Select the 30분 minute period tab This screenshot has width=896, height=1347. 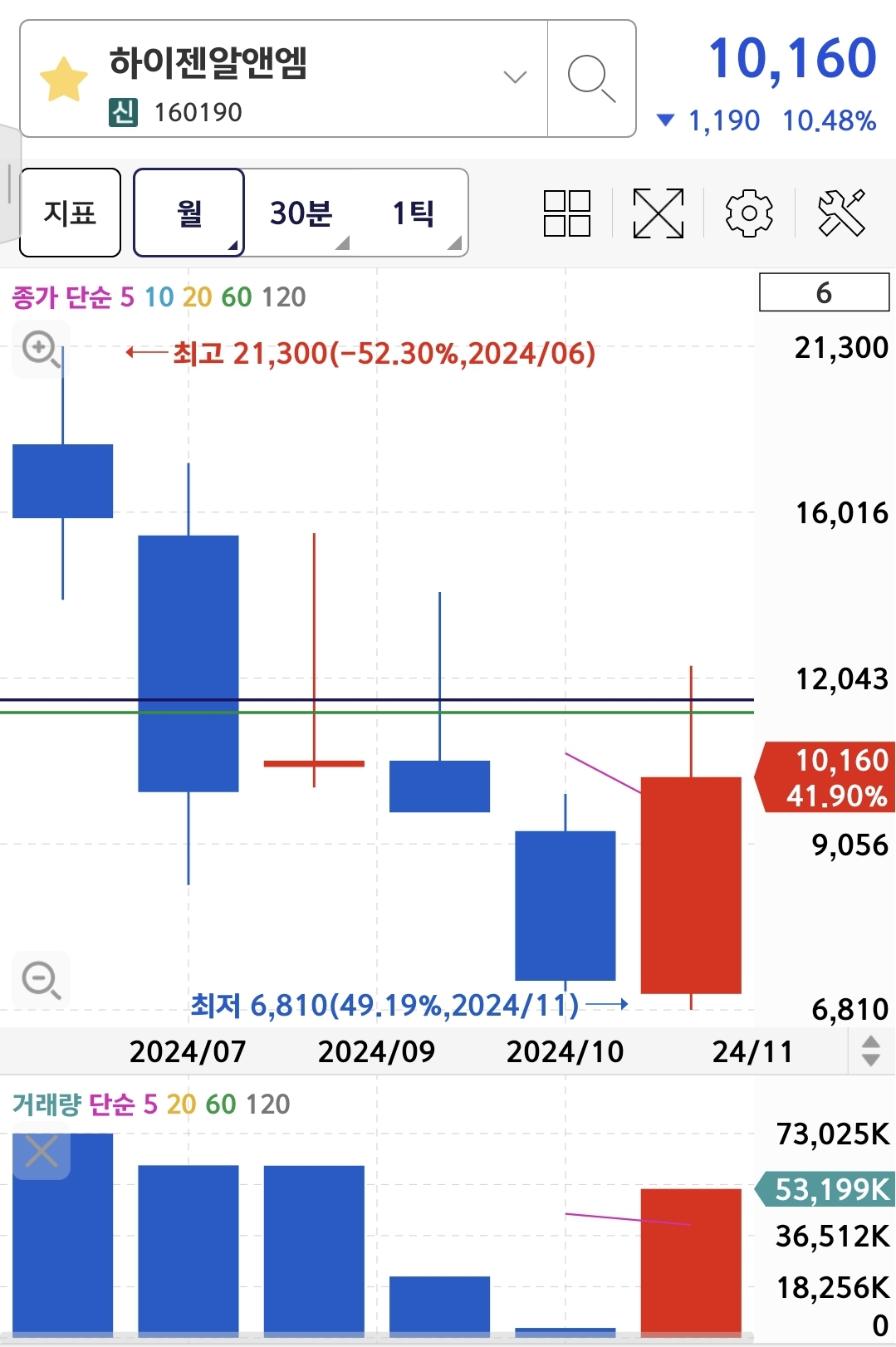coord(301,213)
